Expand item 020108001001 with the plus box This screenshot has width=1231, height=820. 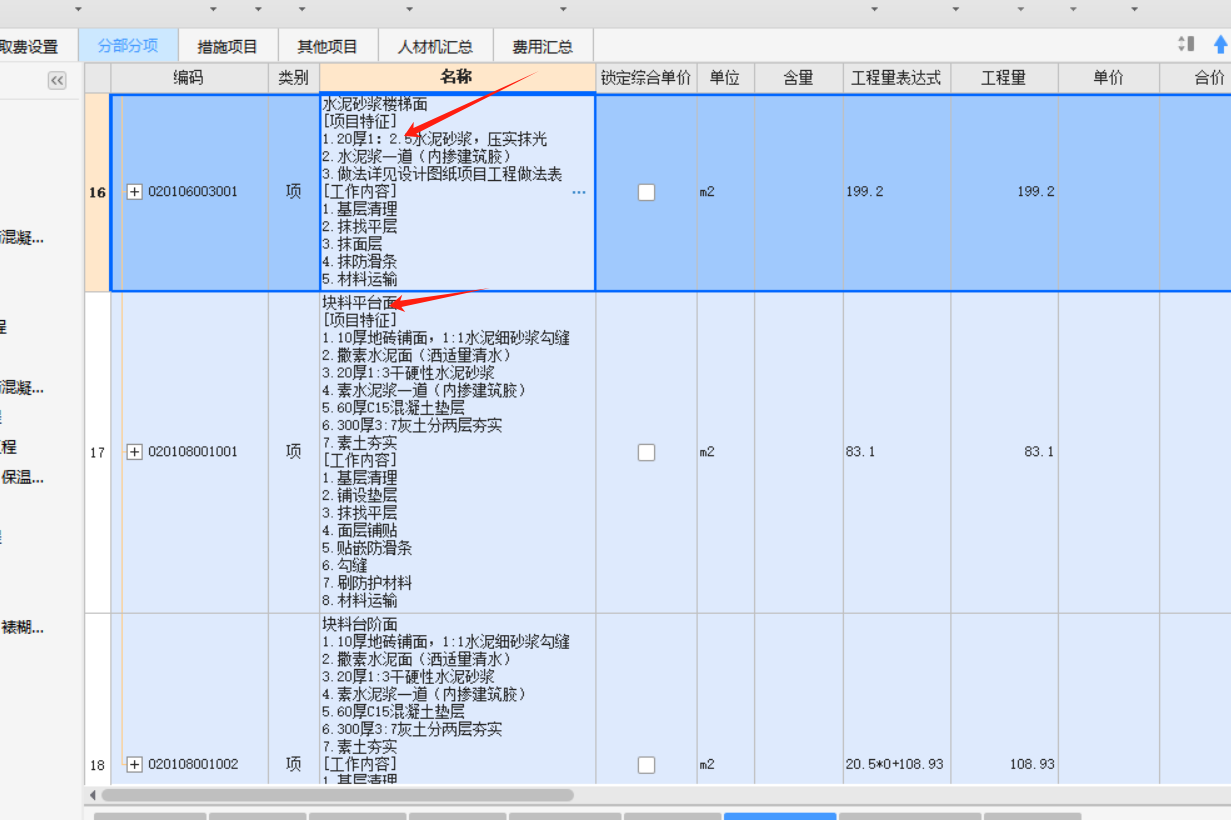[x=135, y=452]
